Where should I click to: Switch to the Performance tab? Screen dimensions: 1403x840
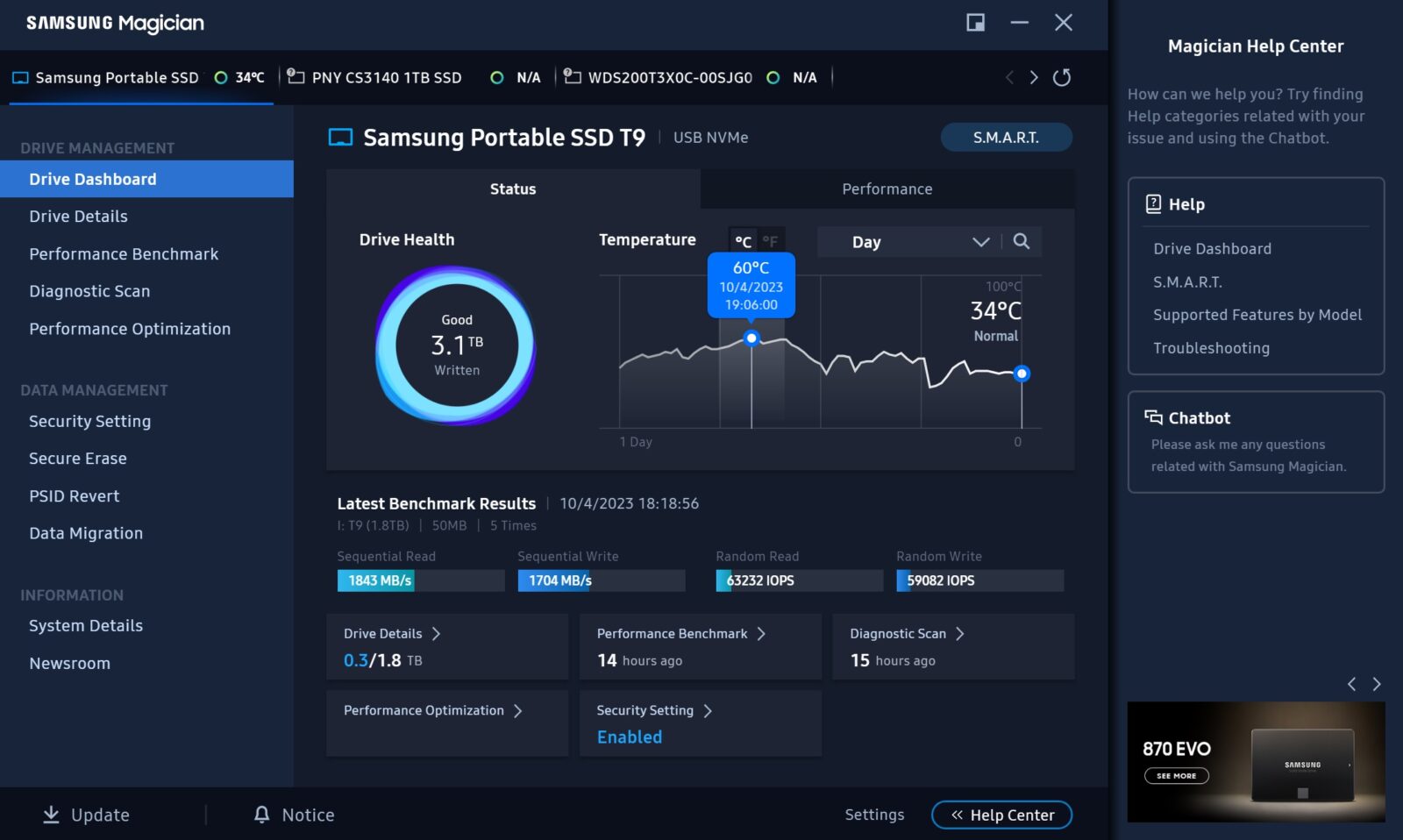tap(887, 189)
